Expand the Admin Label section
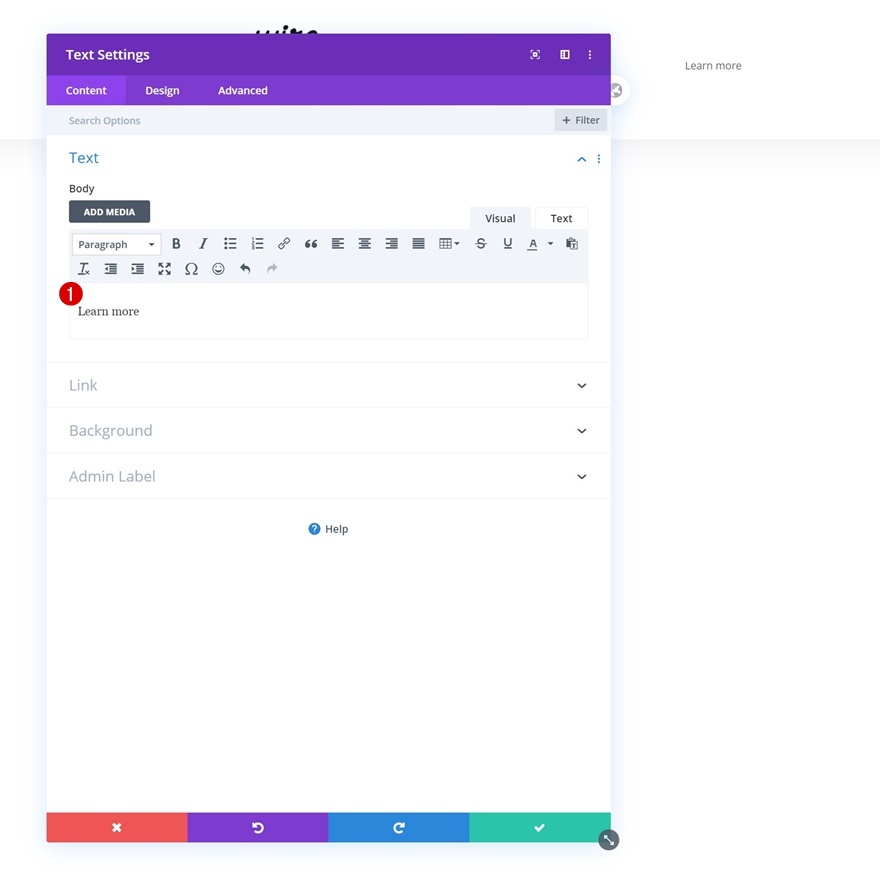The width and height of the screenshot is (880, 883). tap(328, 476)
